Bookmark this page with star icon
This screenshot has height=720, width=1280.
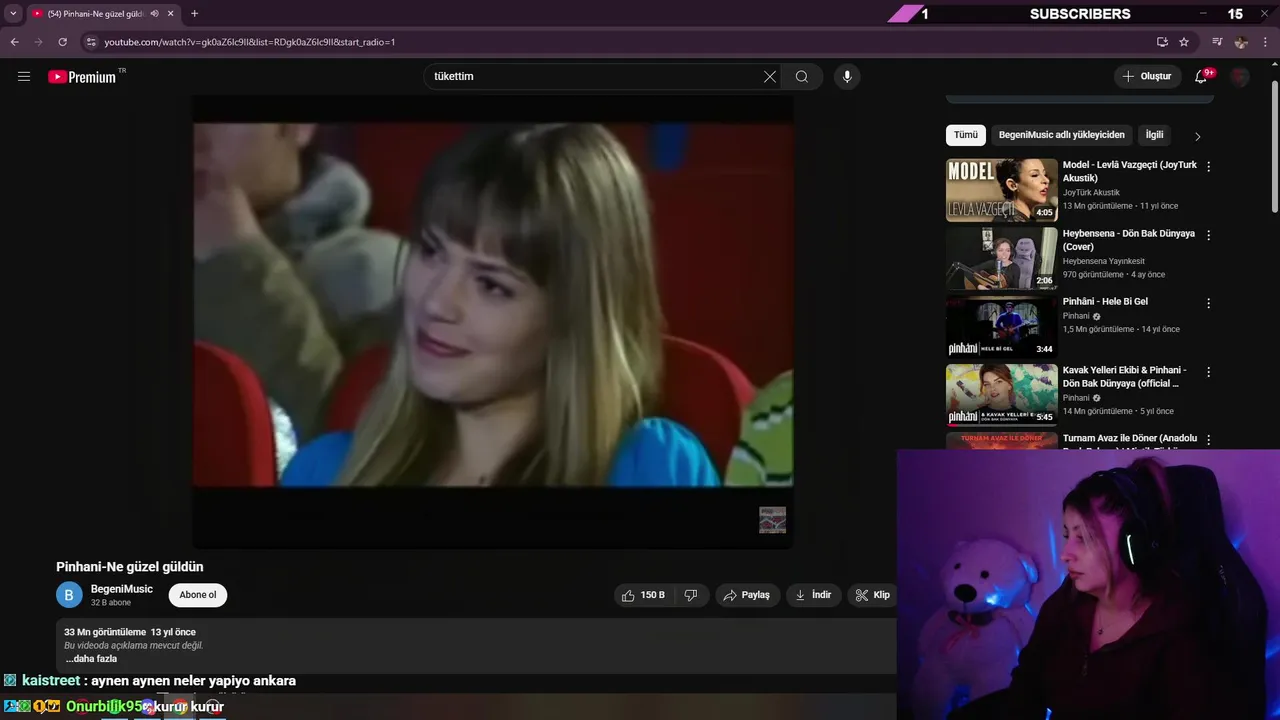[x=1184, y=42]
